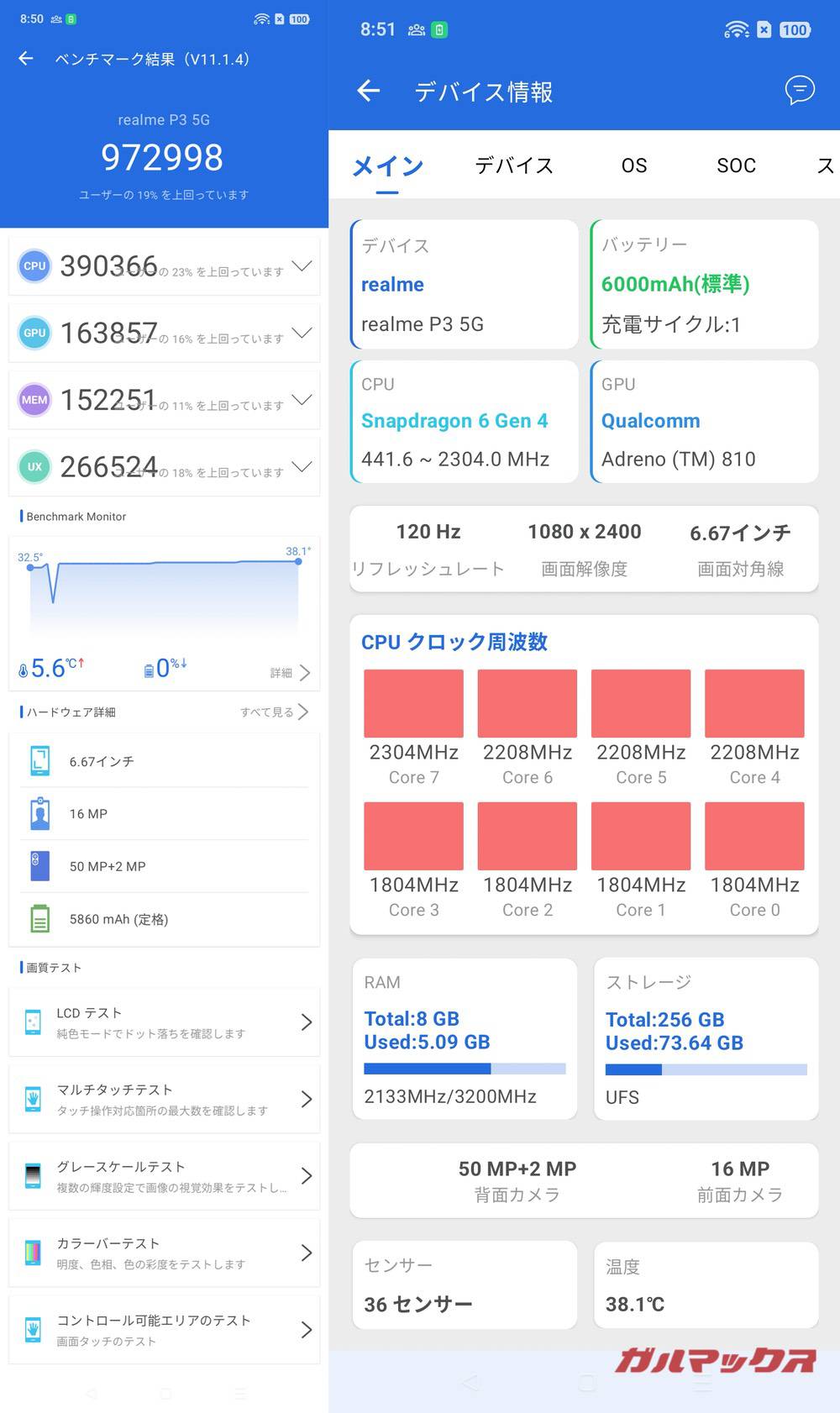Click the Core 0 1804MHz clock block
The image size is (840, 1413).
coord(754,836)
